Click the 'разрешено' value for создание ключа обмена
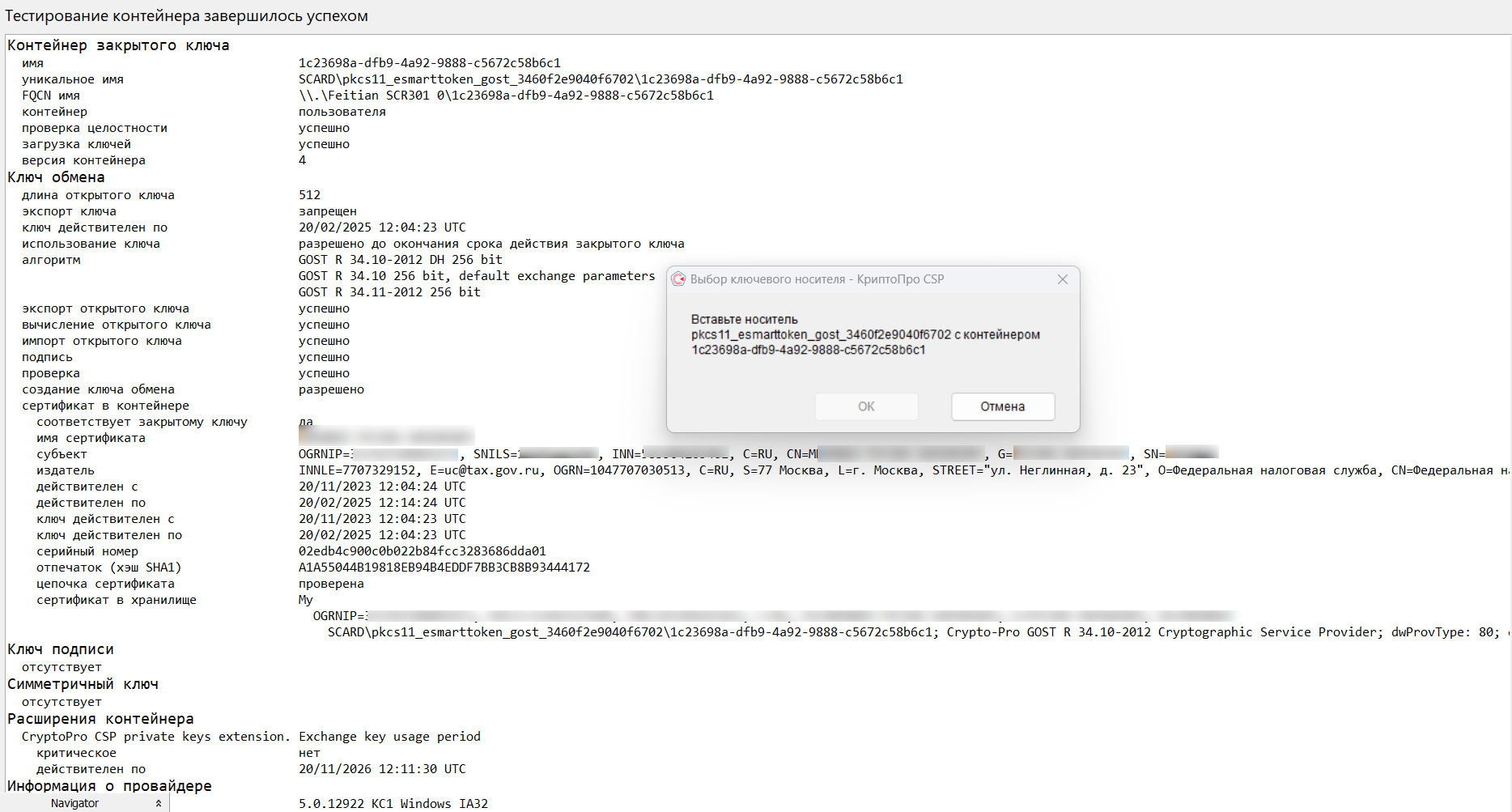Image resolution: width=1512 pixels, height=812 pixels. (331, 389)
